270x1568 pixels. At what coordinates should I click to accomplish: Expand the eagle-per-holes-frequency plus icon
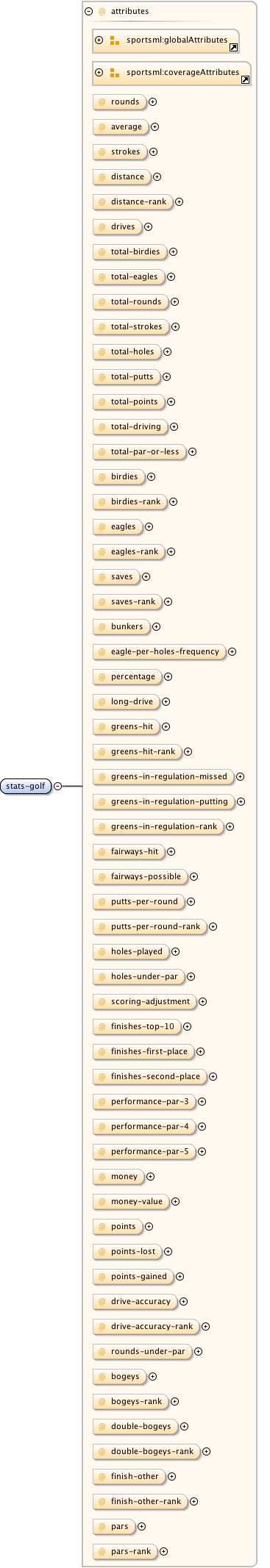tap(232, 652)
